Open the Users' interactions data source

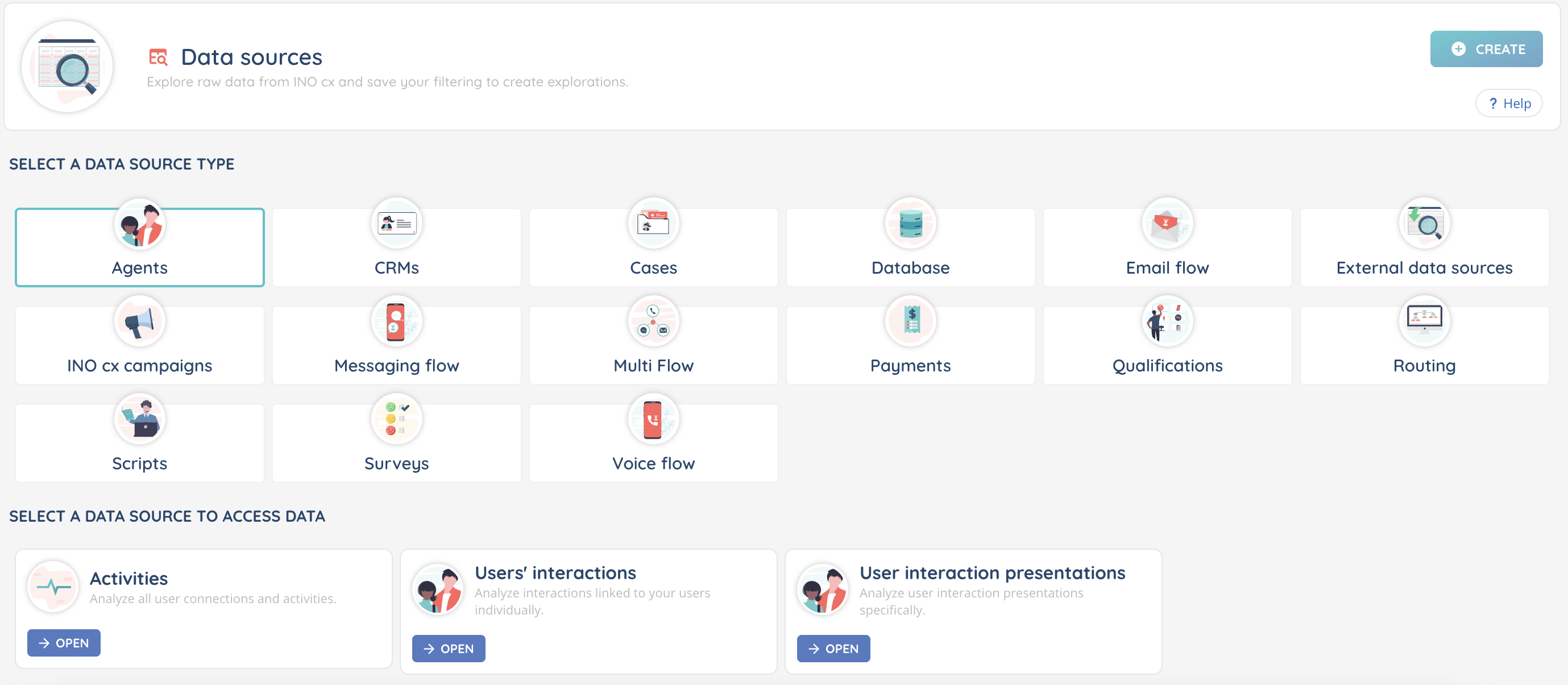449,649
